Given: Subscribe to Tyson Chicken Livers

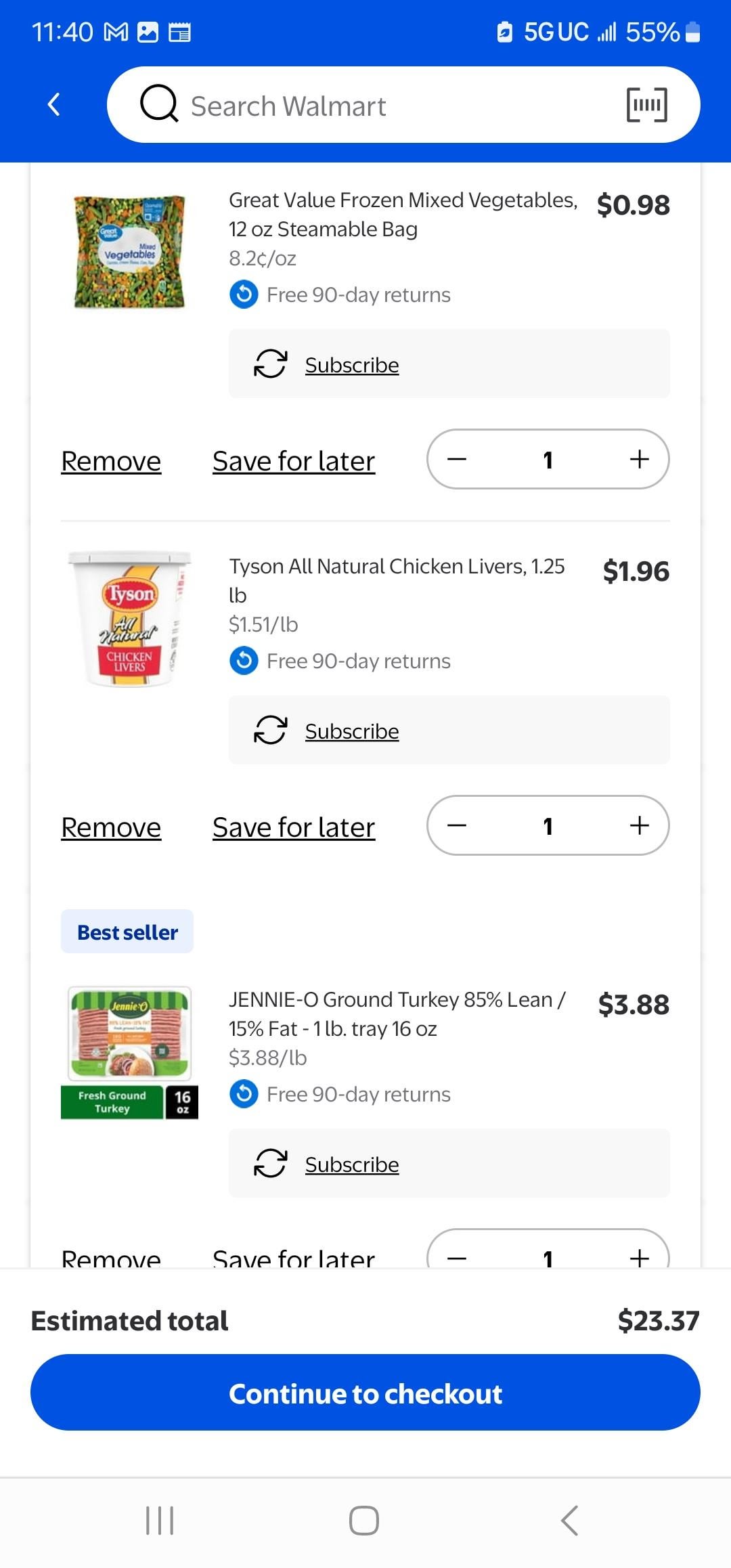Looking at the screenshot, I should click(x=351, y=731).
